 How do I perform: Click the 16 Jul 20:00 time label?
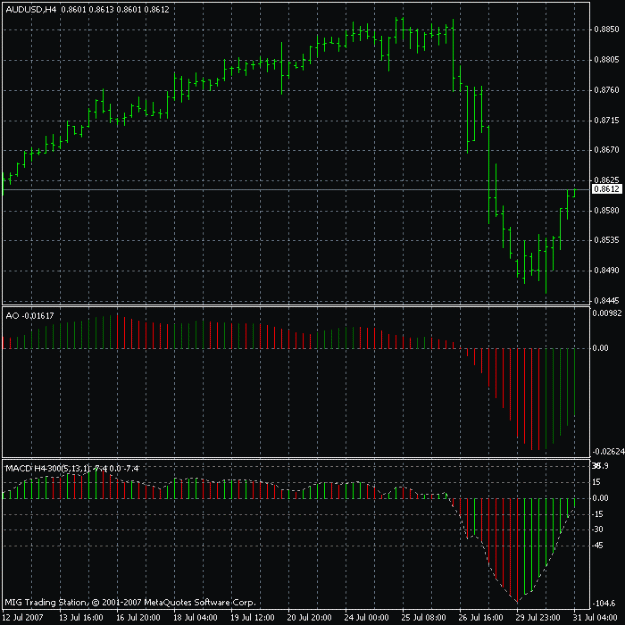[138, 618]
